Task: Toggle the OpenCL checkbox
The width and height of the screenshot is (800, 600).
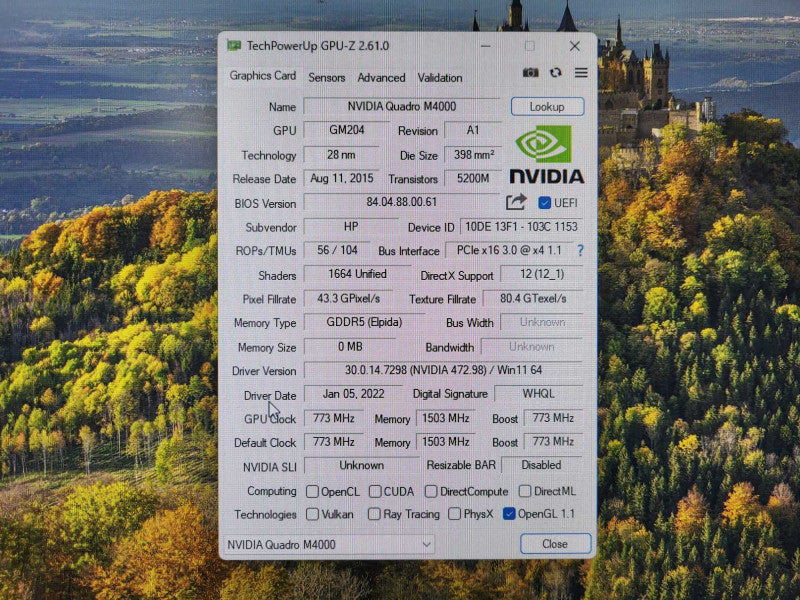Action: 312,491
